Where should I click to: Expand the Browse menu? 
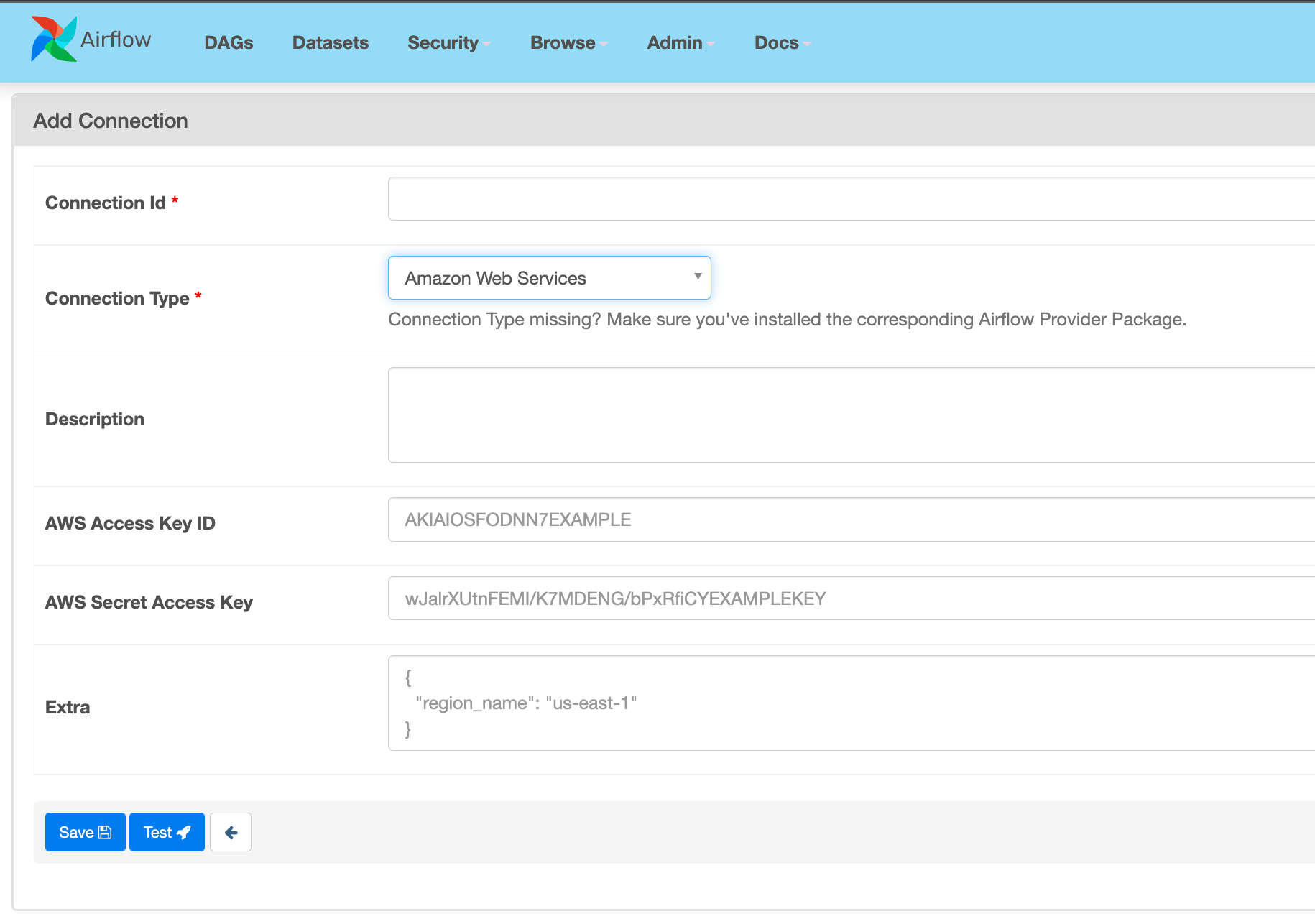pos(569,42)
